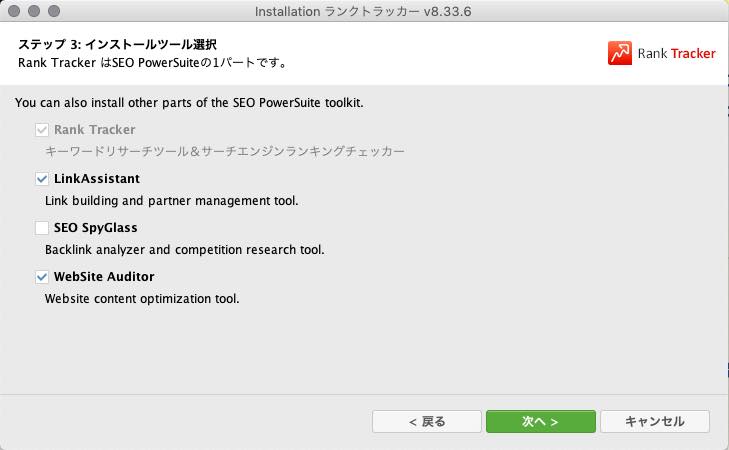Click the grayed Rank Tracker label

(94, 130)
